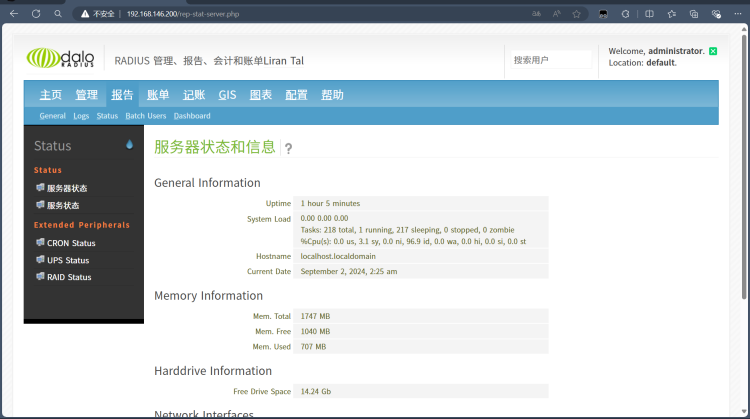The width and height of the screenshot is (750, 419).
Task: Click the system load value '0.00 0.00 0.00'
Action: [324, 218]
